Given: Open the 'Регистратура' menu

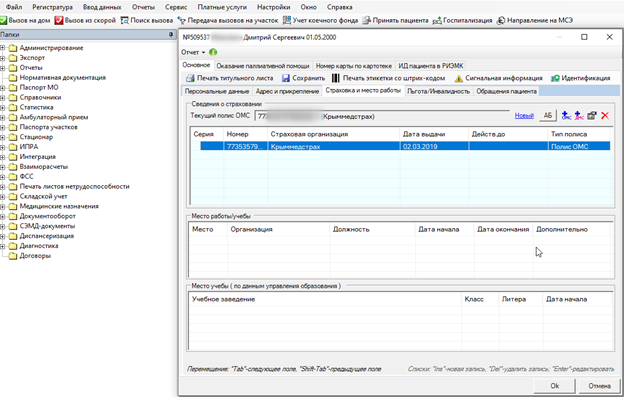Looking at the screenshot, I should coord(53,7).
